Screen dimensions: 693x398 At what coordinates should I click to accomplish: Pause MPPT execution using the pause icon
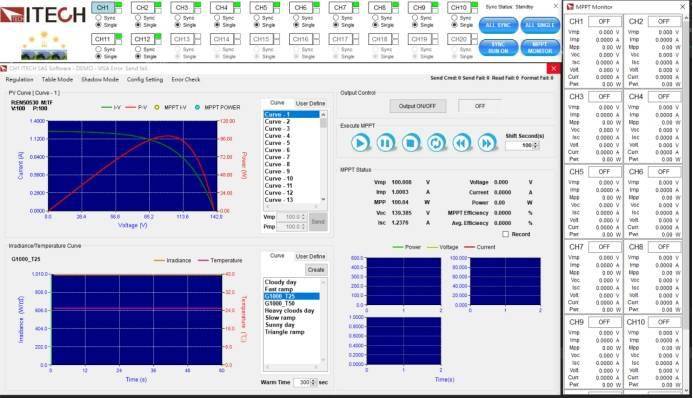pyautogui.click(x=385, y=143)
